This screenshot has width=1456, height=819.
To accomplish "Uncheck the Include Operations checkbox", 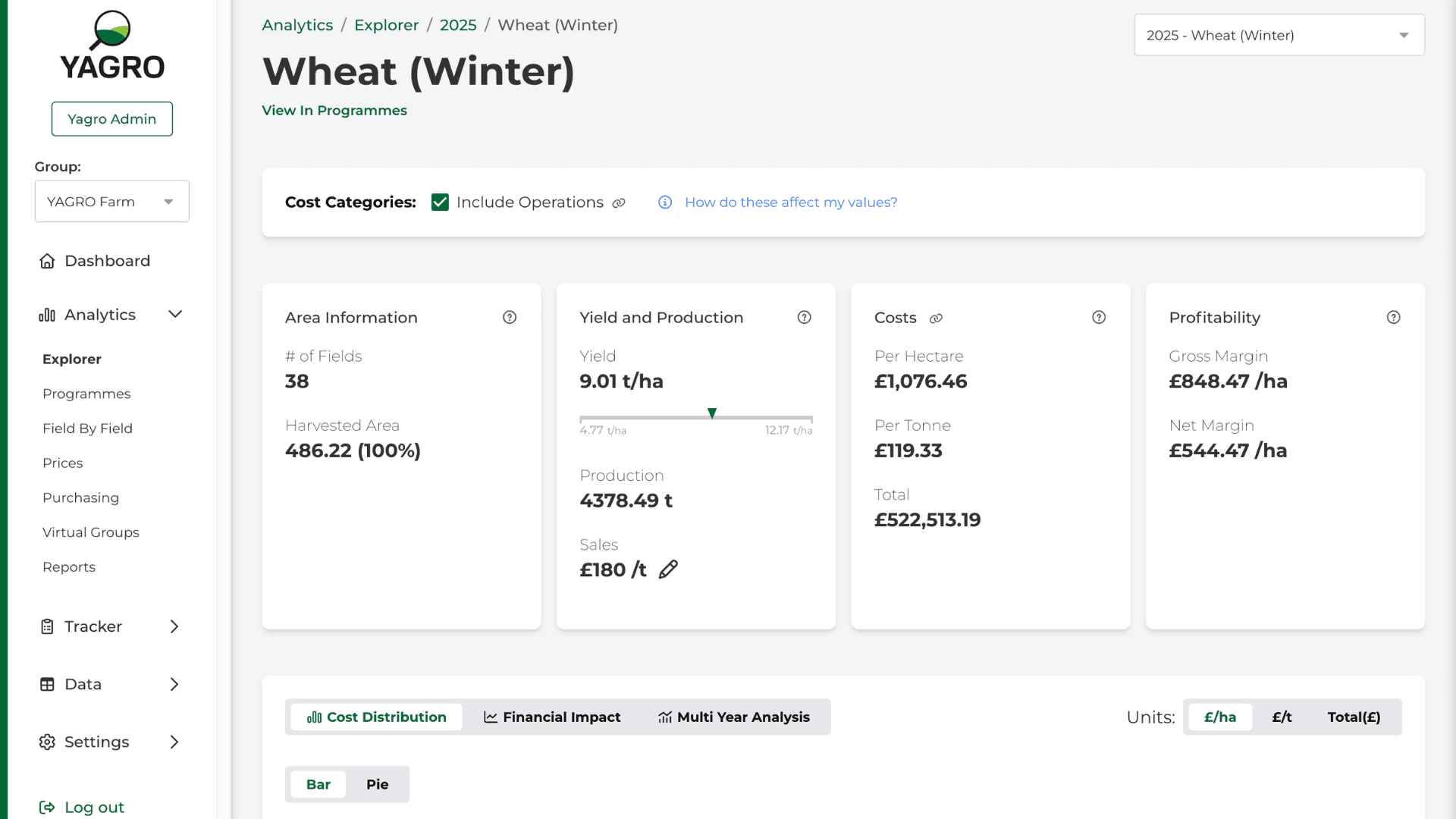I will click(440, 202).
